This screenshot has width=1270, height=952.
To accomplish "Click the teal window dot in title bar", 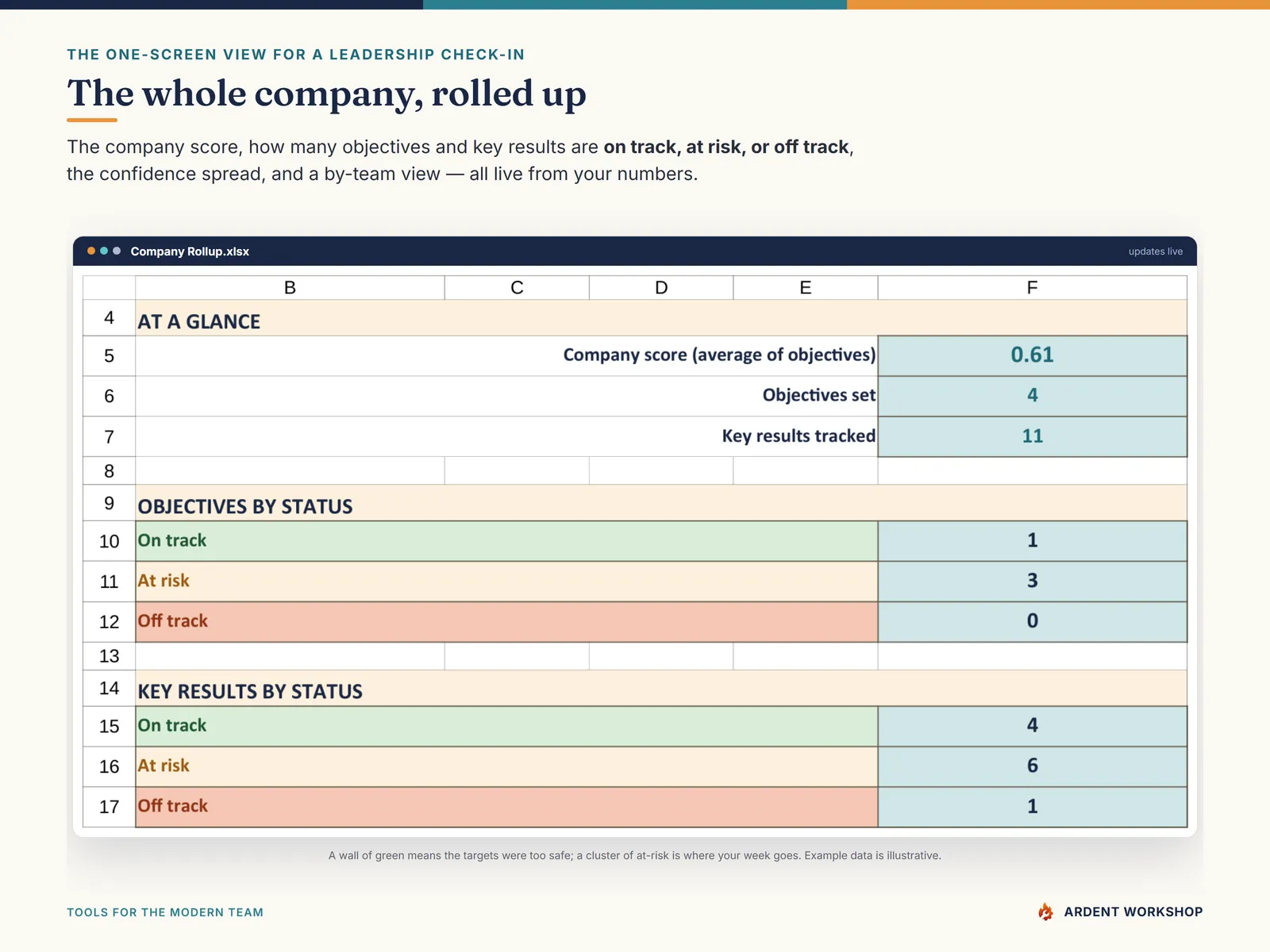I will [x=104, y=251].
